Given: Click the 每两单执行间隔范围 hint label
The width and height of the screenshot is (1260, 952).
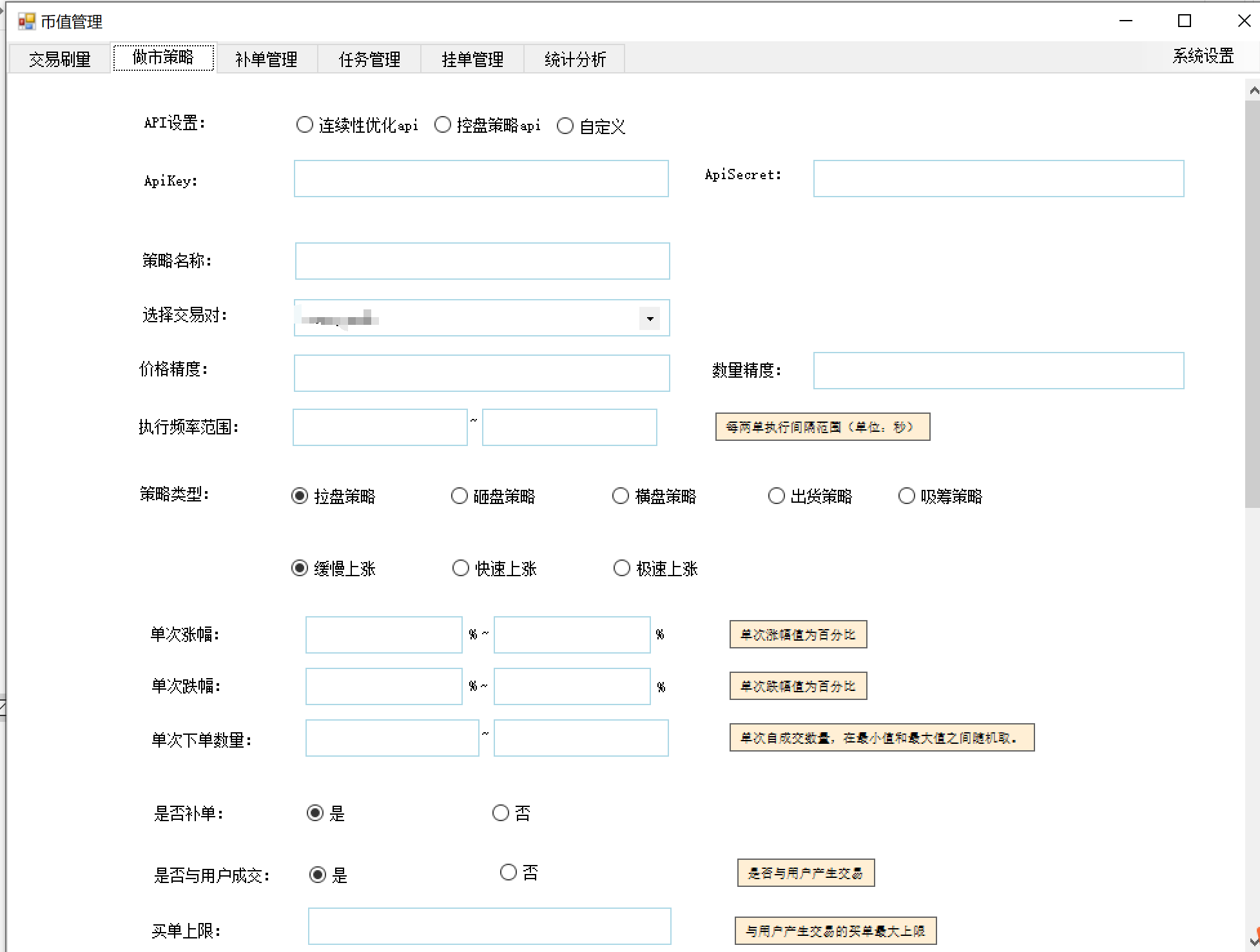Looking at the screenshot, I should [x=822, y=427].
